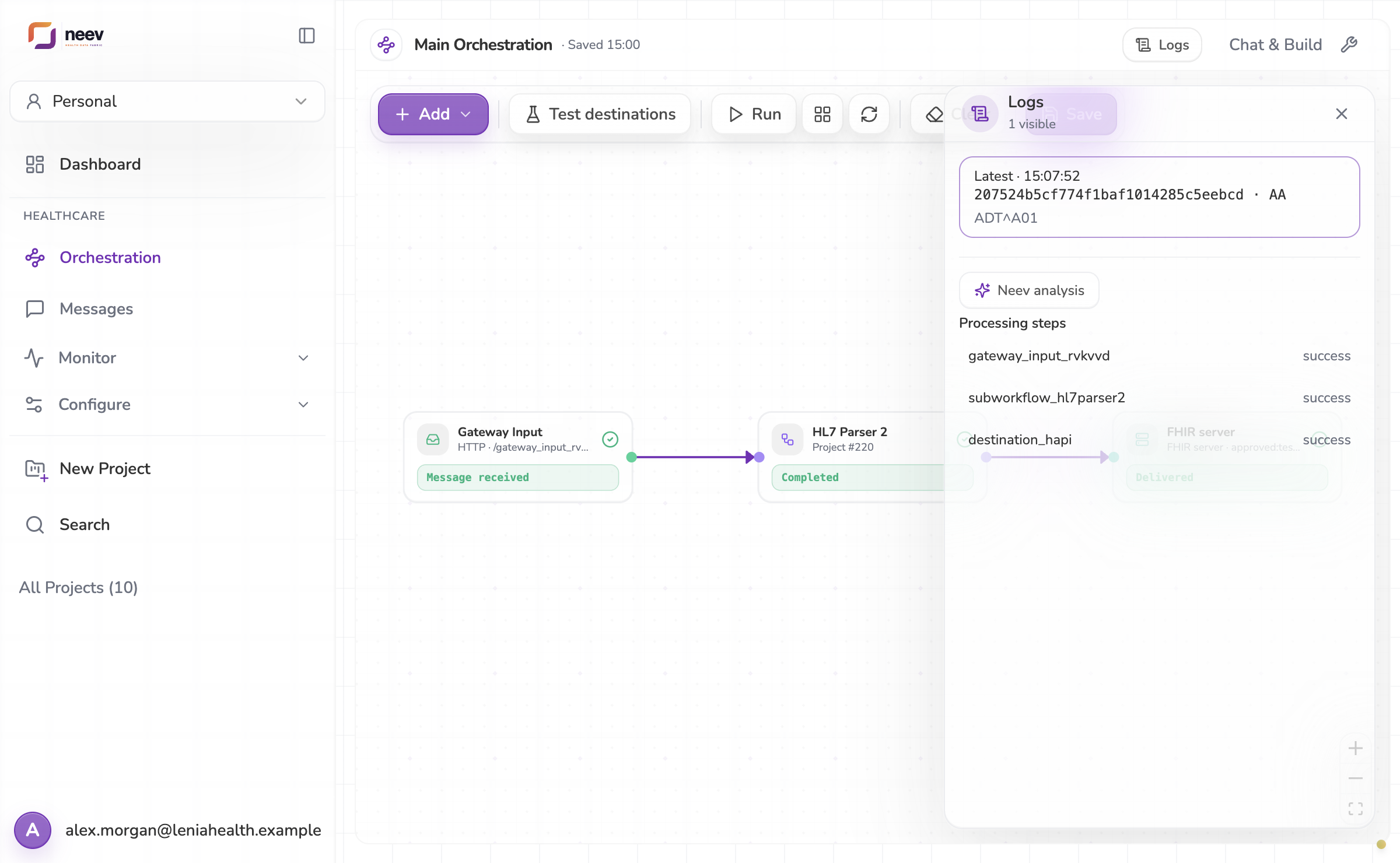Click Test destinations button
Viewport: 1400px width, 863px height.
coord(600,114)
